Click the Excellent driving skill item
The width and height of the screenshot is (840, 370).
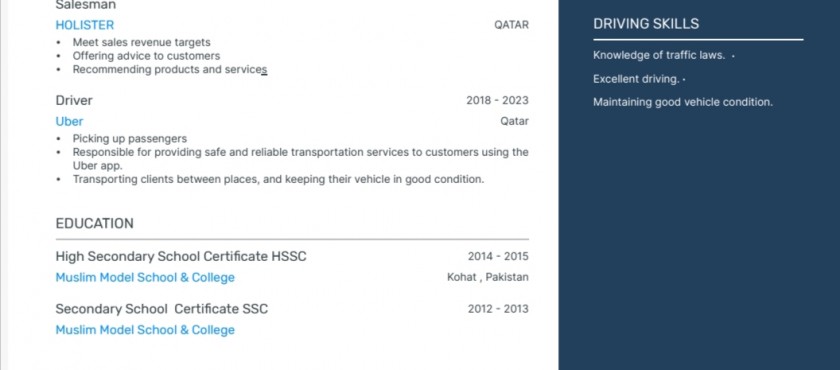click(636, 79)
